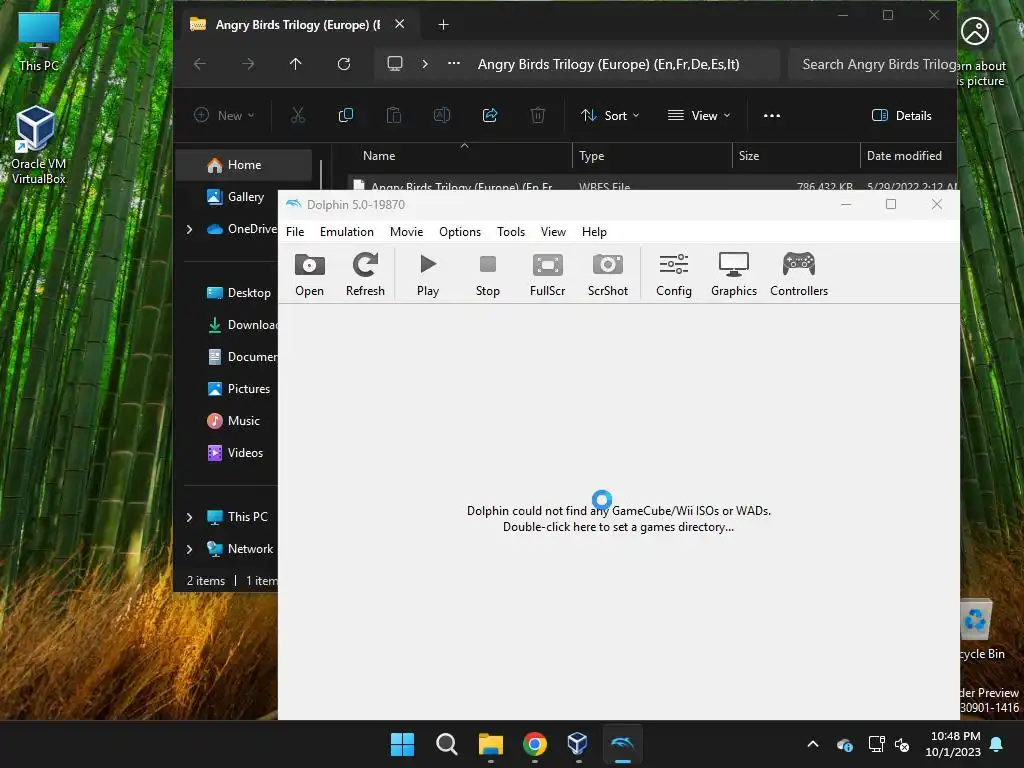Expand the address bar path chevron

click(x=425, y=64)
